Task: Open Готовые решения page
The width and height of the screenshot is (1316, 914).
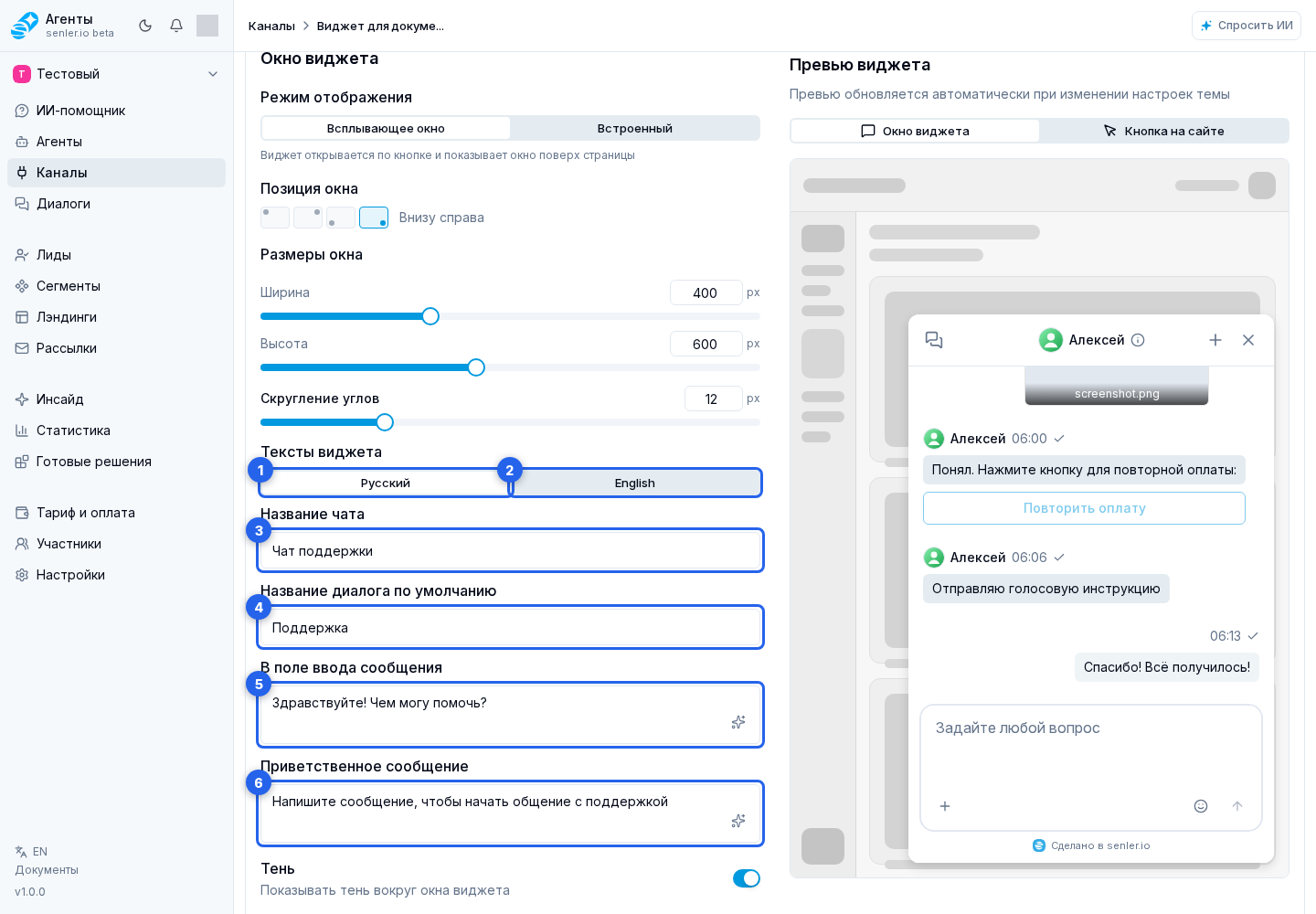Action: pos(116,462)
